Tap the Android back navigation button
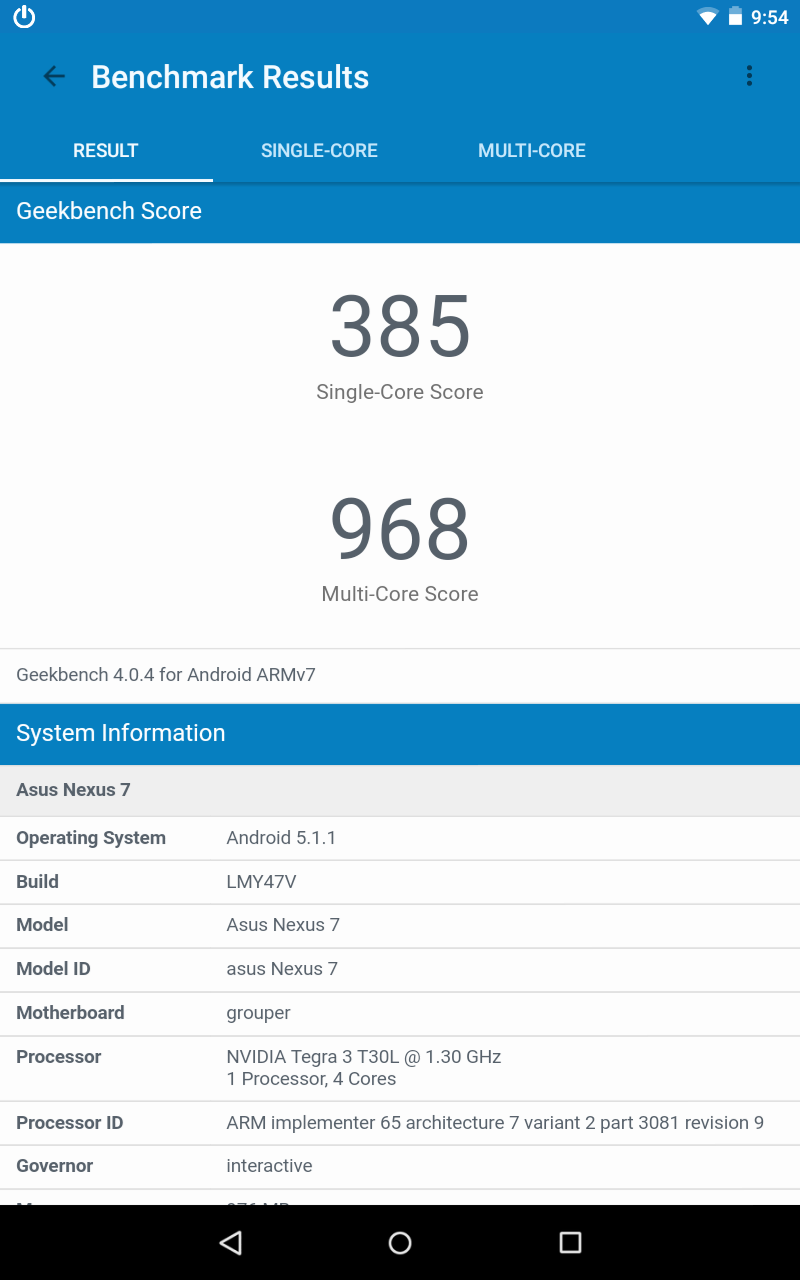The height and width of the screenshot is (1280, 800). [x=231, y=1242]
